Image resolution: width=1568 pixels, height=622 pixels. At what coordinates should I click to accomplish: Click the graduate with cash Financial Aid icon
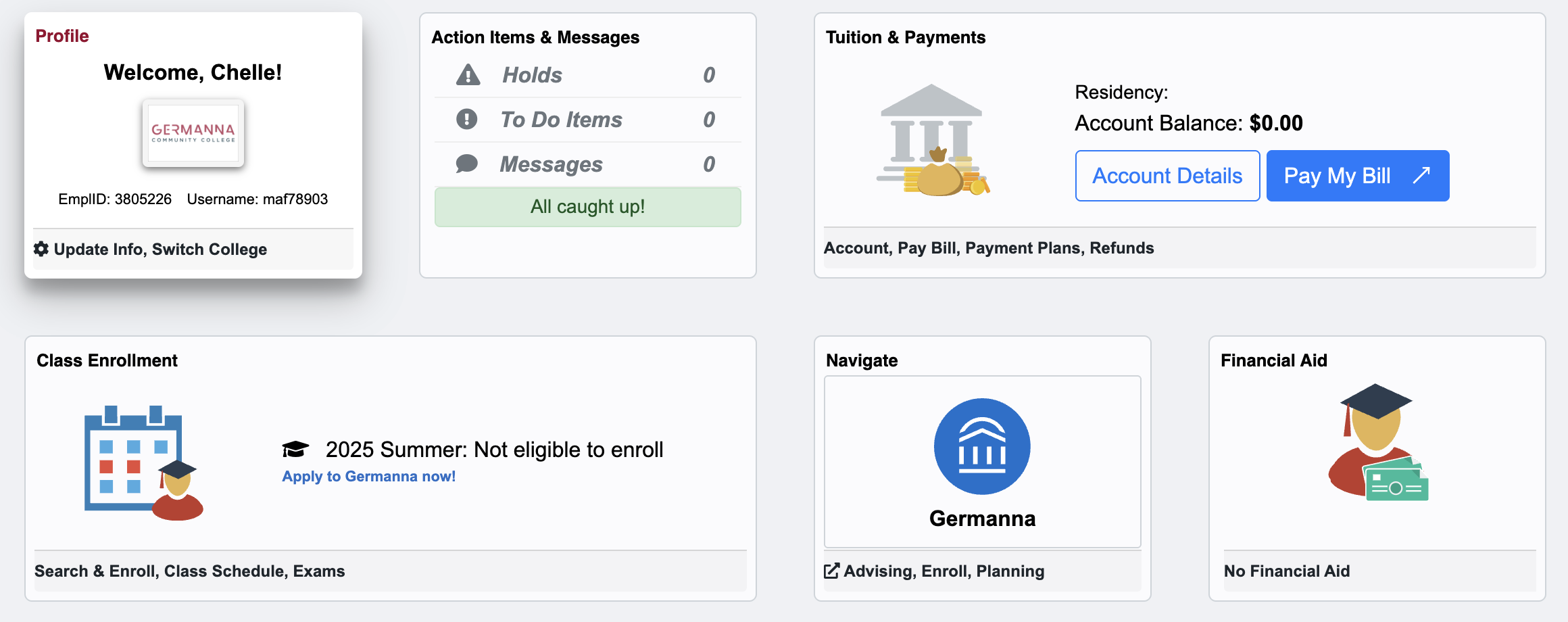(x=1377, y=443)
